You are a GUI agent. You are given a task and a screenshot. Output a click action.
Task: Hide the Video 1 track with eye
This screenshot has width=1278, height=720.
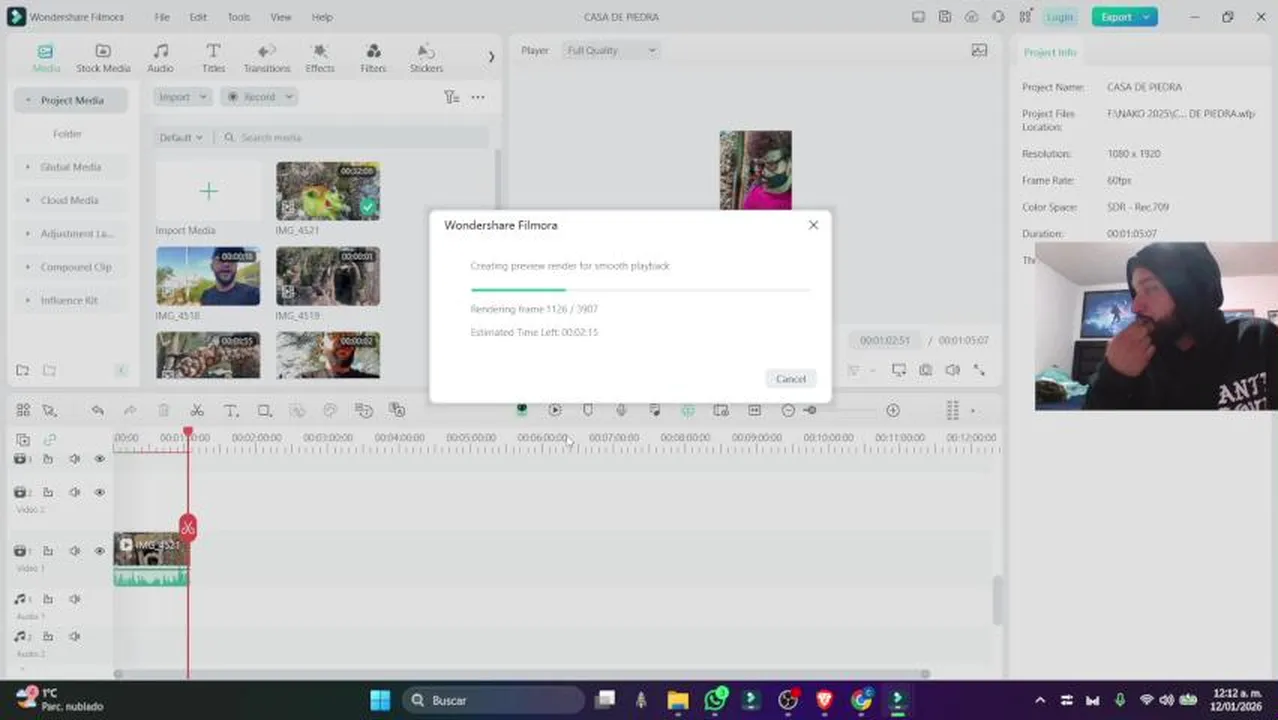pos(99,551)
